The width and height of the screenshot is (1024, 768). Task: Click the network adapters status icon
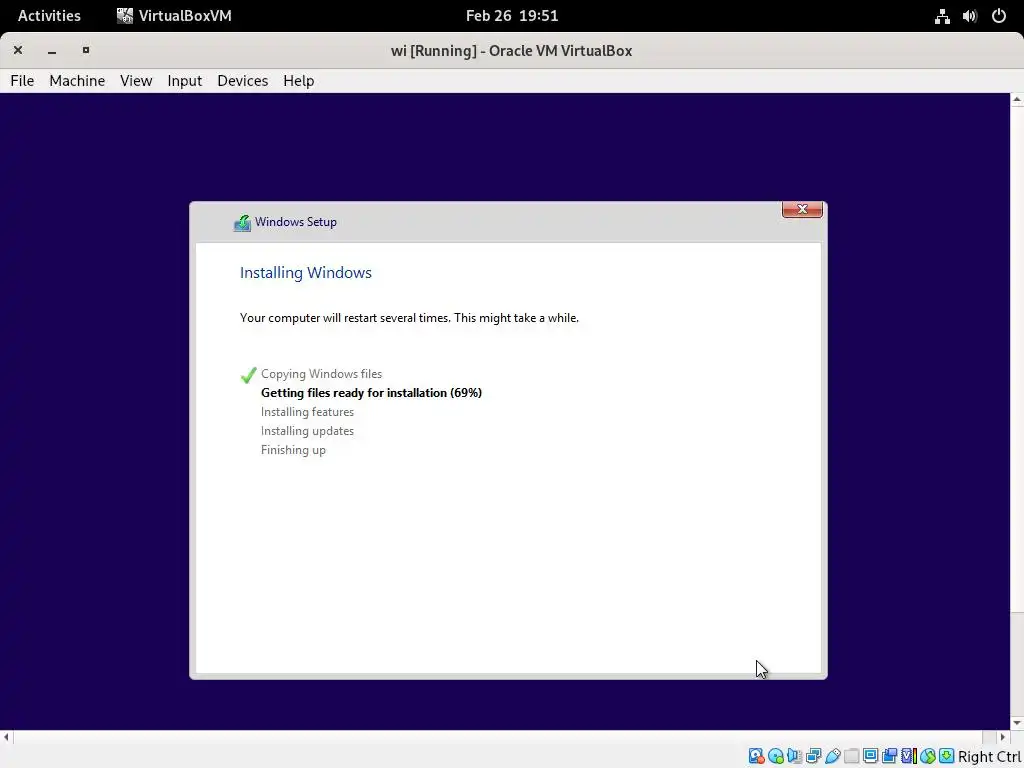pos(813,756)
